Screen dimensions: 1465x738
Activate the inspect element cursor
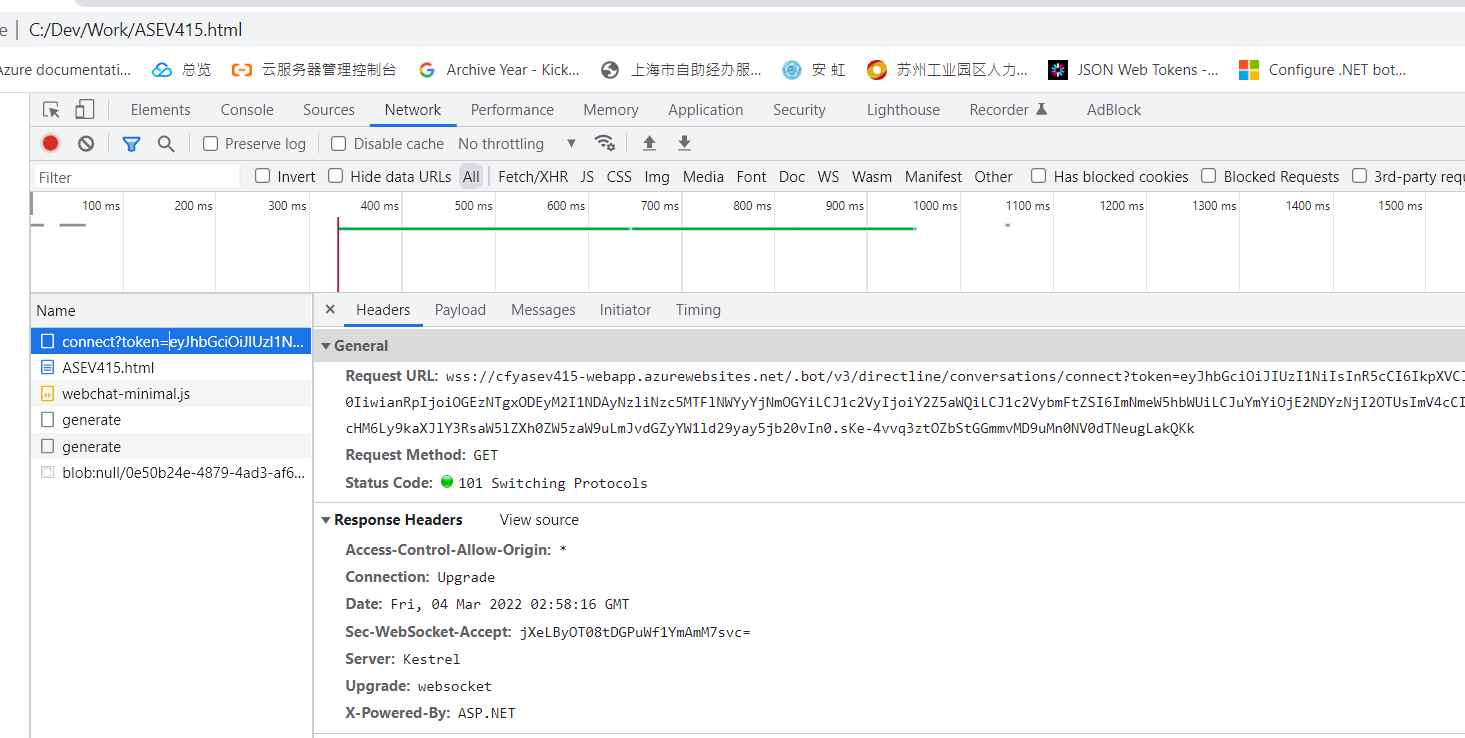[51, 109]
